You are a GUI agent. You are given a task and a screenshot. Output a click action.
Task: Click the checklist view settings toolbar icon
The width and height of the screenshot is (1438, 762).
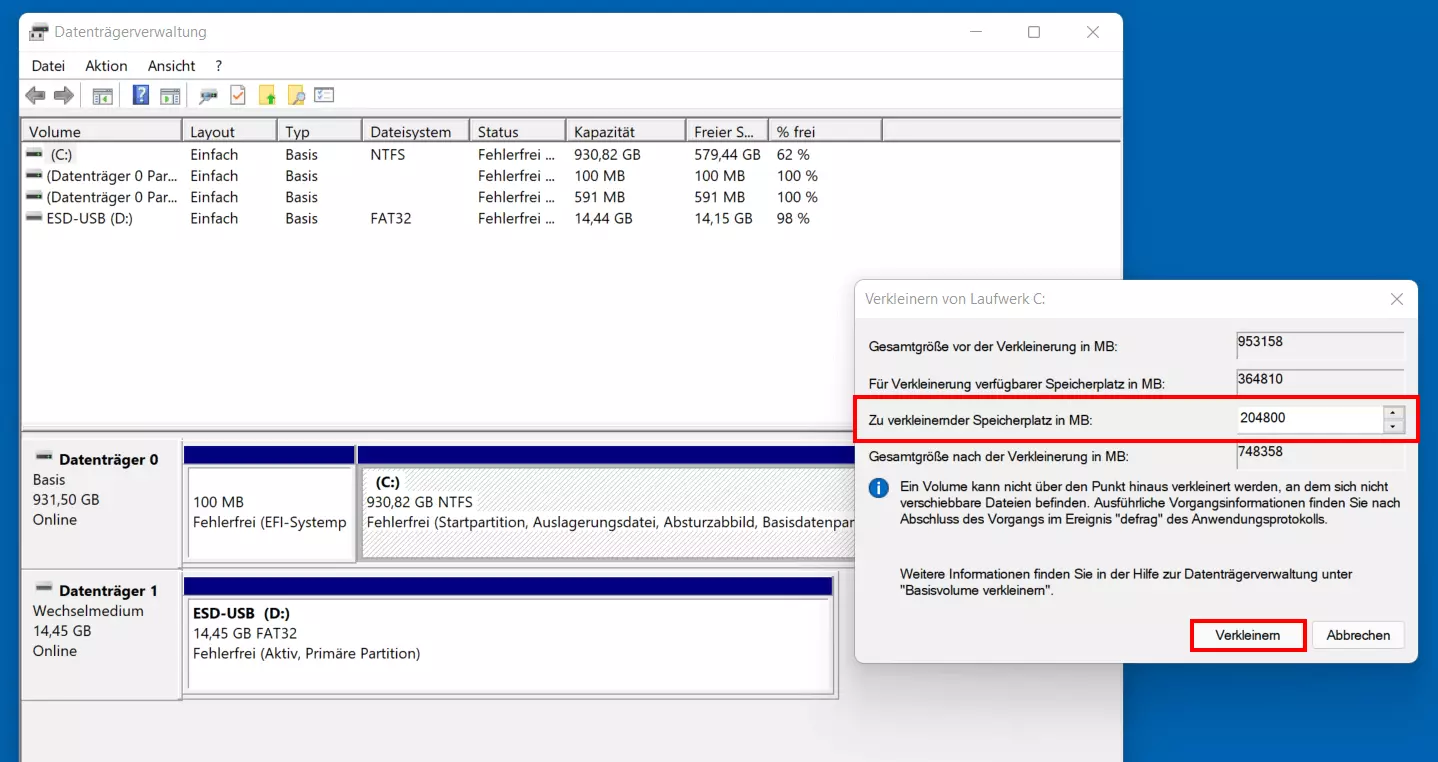coord(324,95)
